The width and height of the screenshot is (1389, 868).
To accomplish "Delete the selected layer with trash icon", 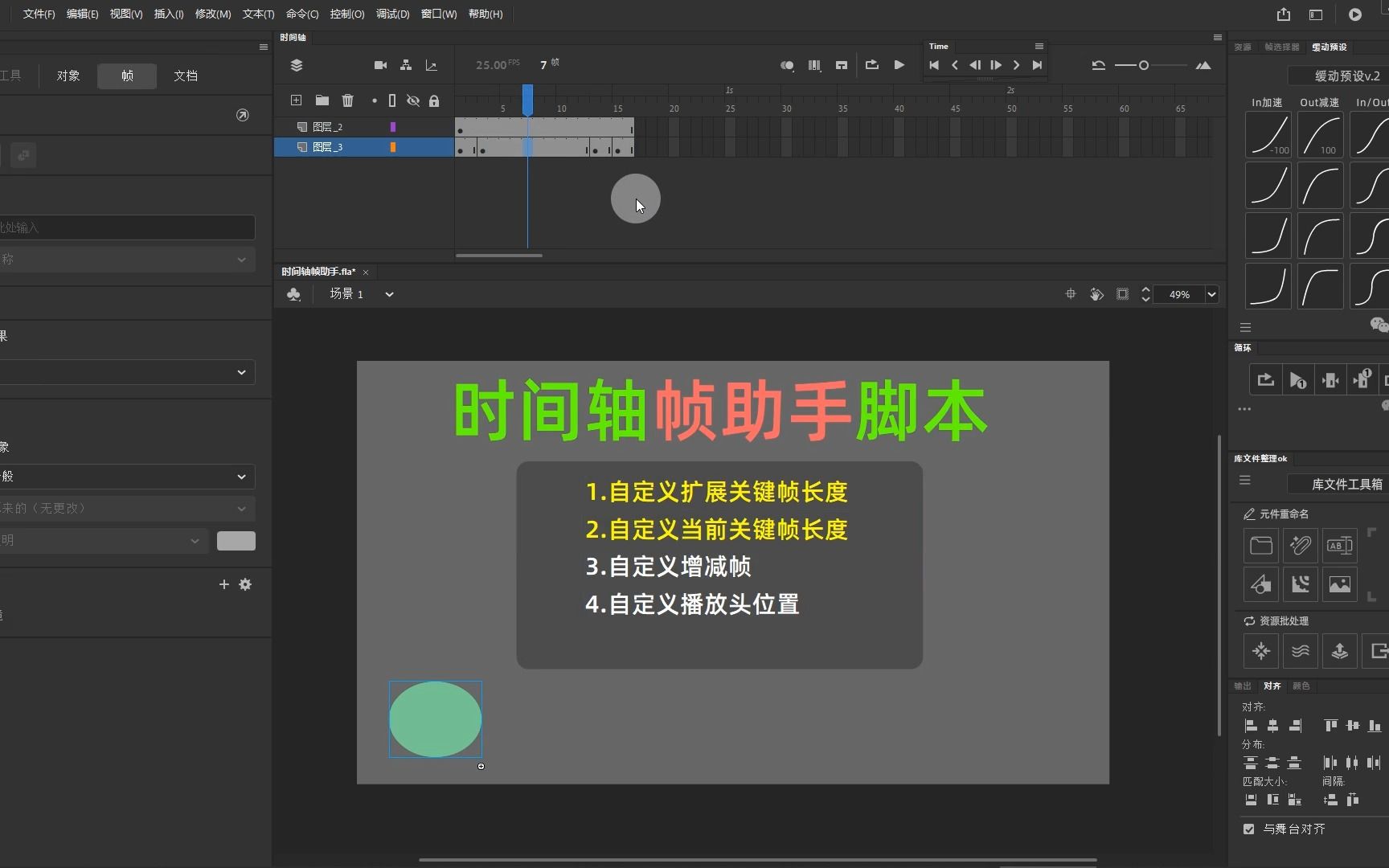I will (347, 100).
